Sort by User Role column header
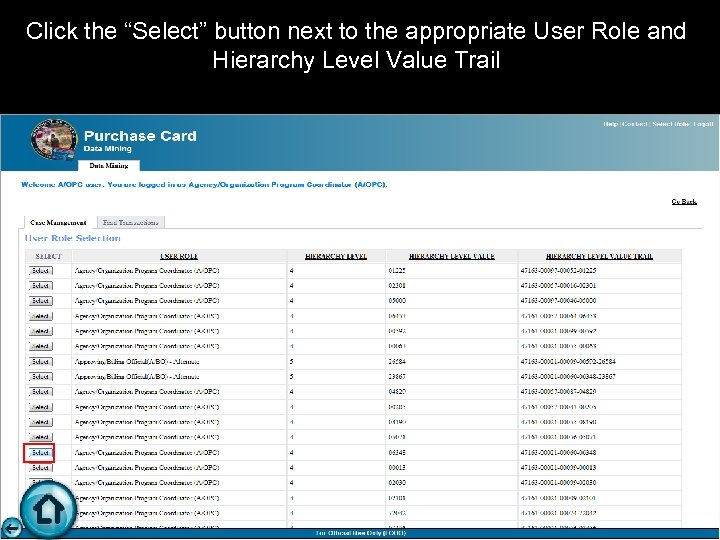Screen dimensions: 720x540 pos(179,256)
